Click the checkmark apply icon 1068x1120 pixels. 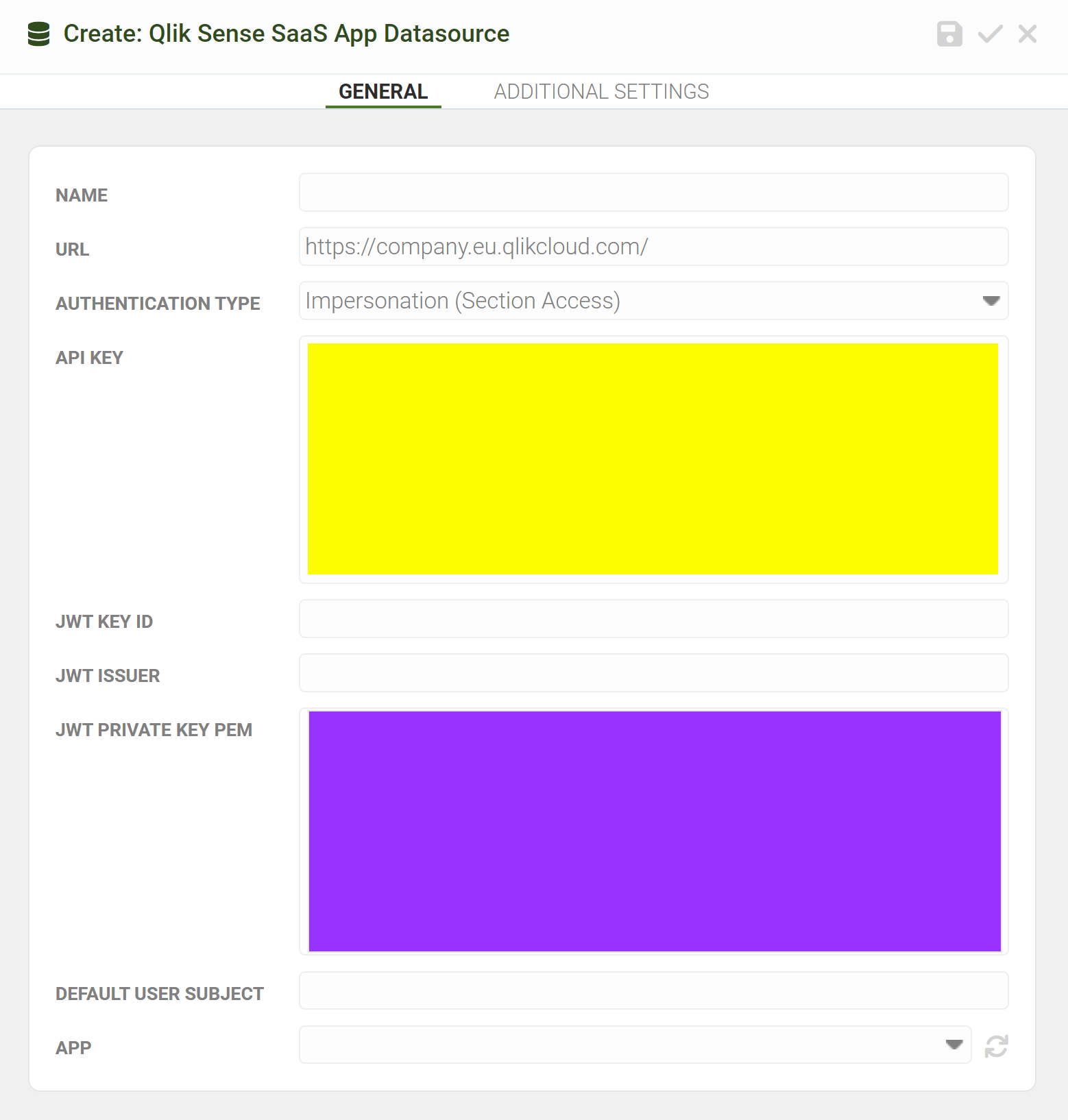pos(990,34)
